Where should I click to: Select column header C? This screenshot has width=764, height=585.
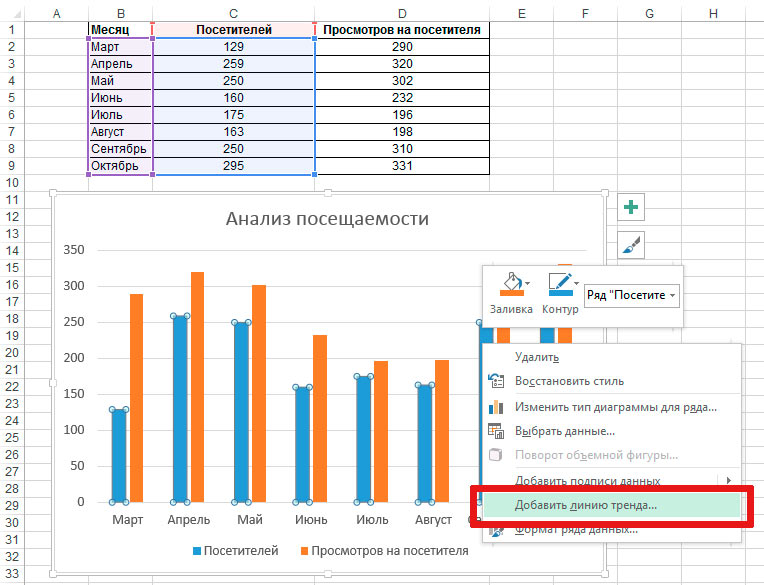click(x=233, y=14)
